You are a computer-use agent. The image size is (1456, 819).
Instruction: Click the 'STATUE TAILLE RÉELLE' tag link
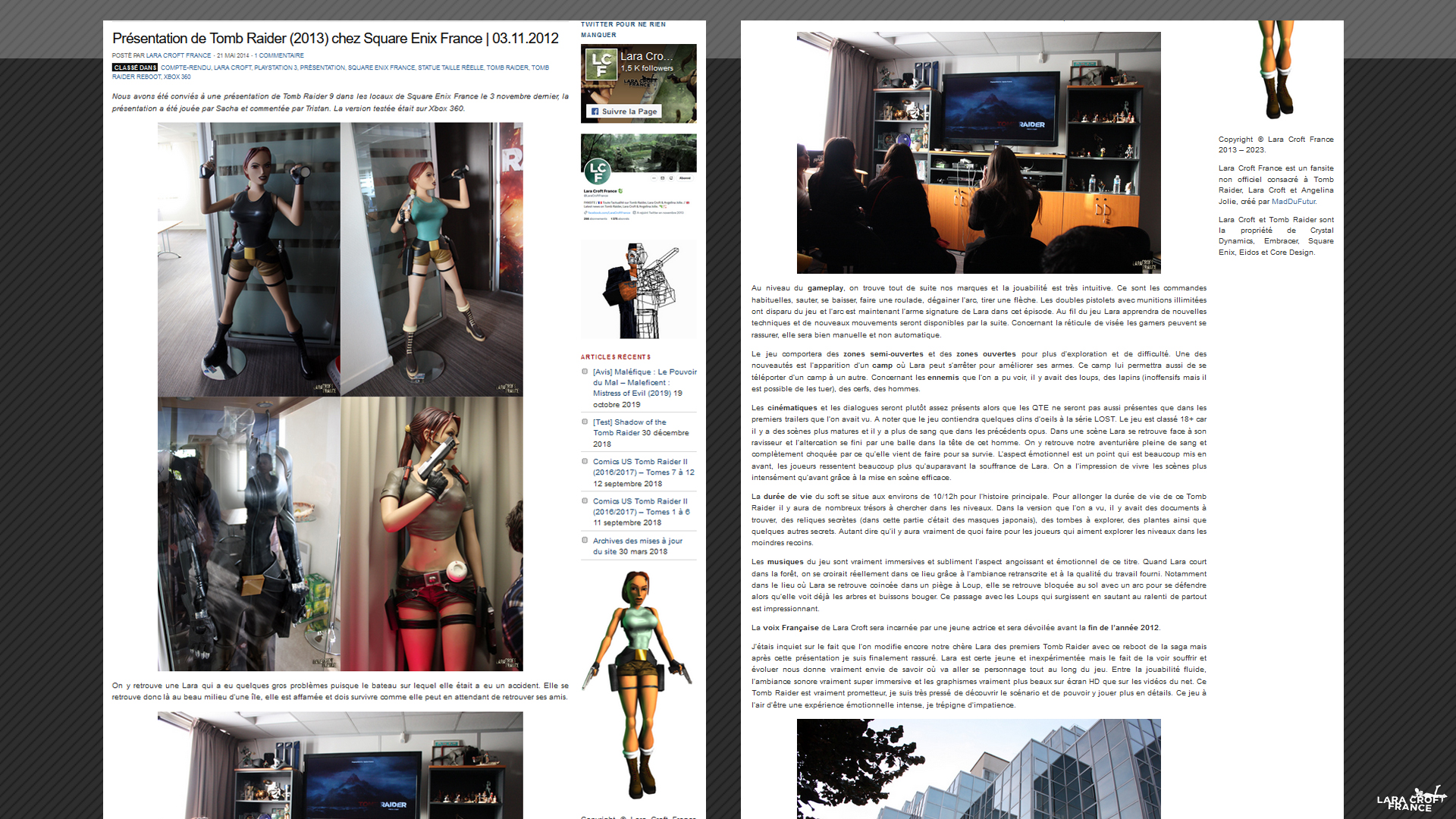coord(450,67)
